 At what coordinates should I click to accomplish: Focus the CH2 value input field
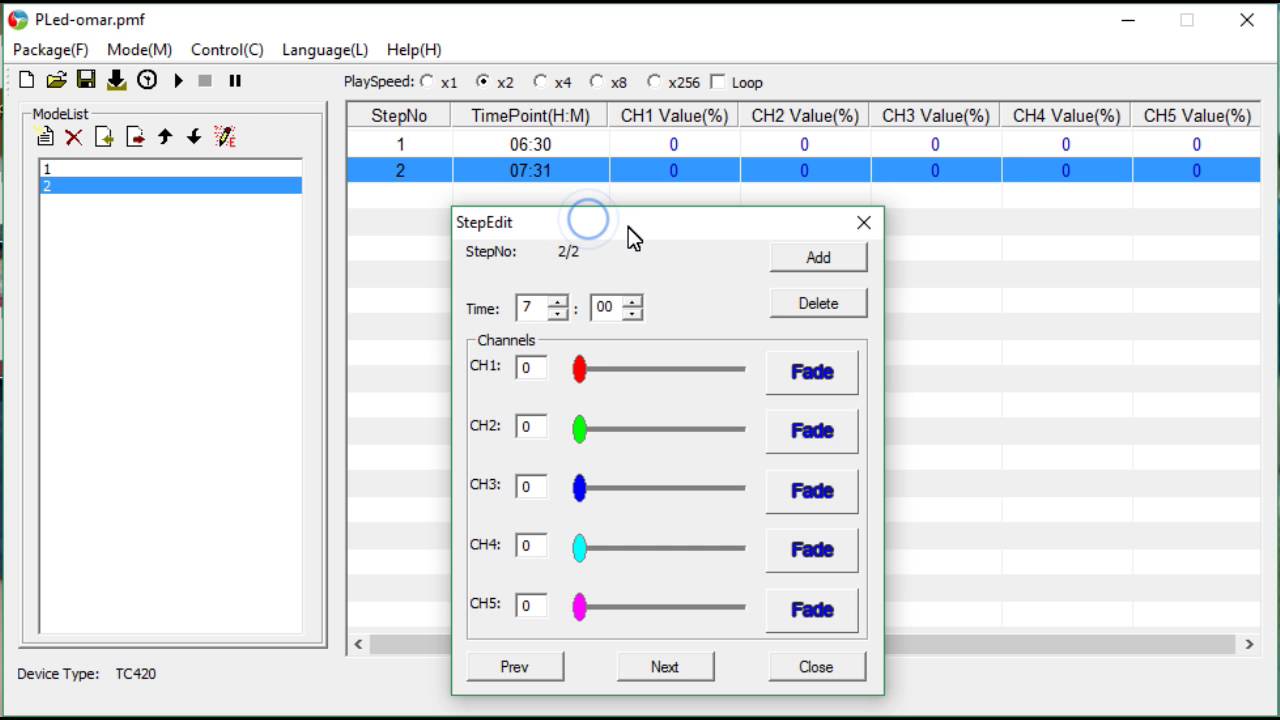click(531, 427)
